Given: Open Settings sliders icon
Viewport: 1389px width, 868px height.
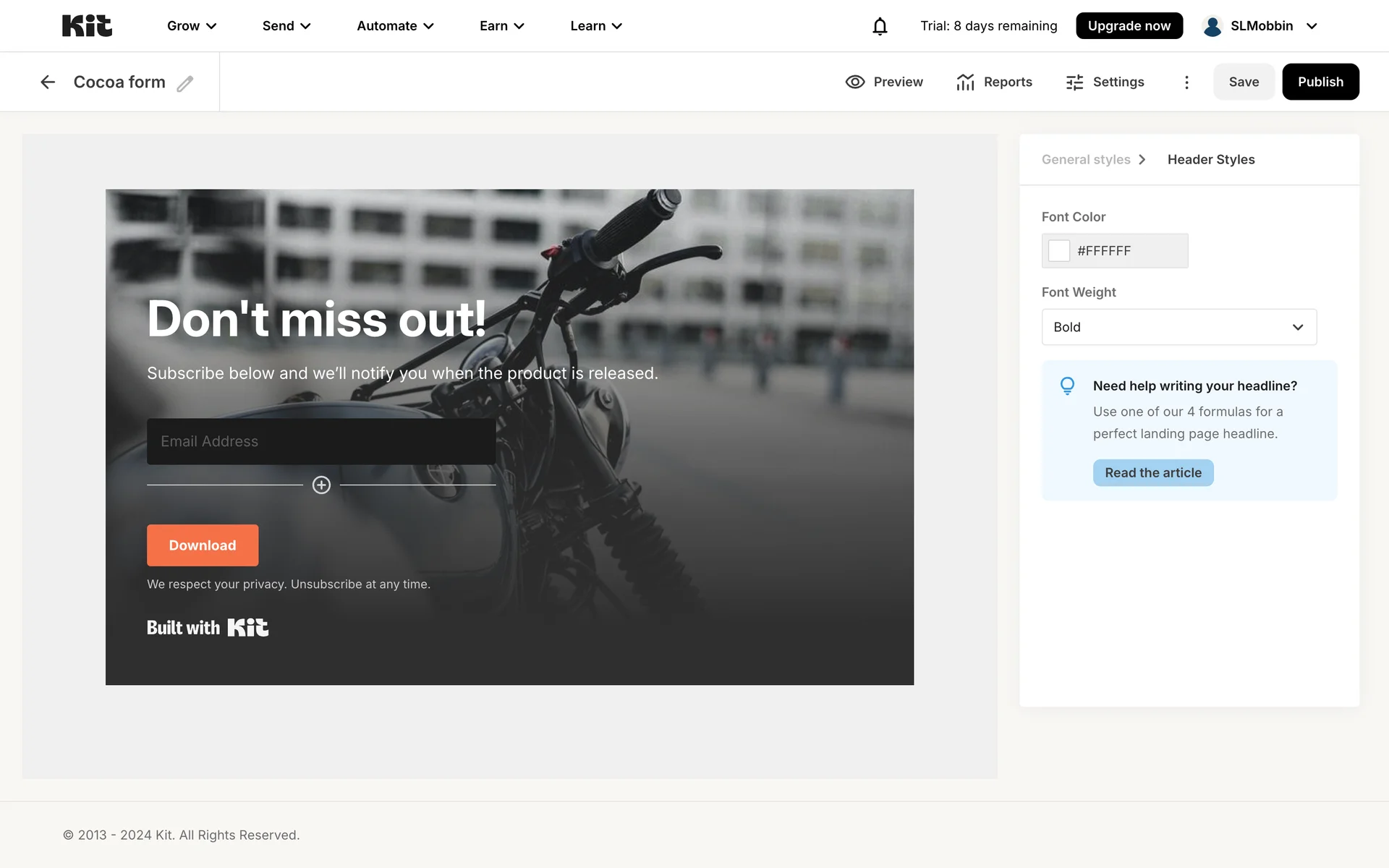Looking at the screenshot, I should click(x=1074, y=82).
